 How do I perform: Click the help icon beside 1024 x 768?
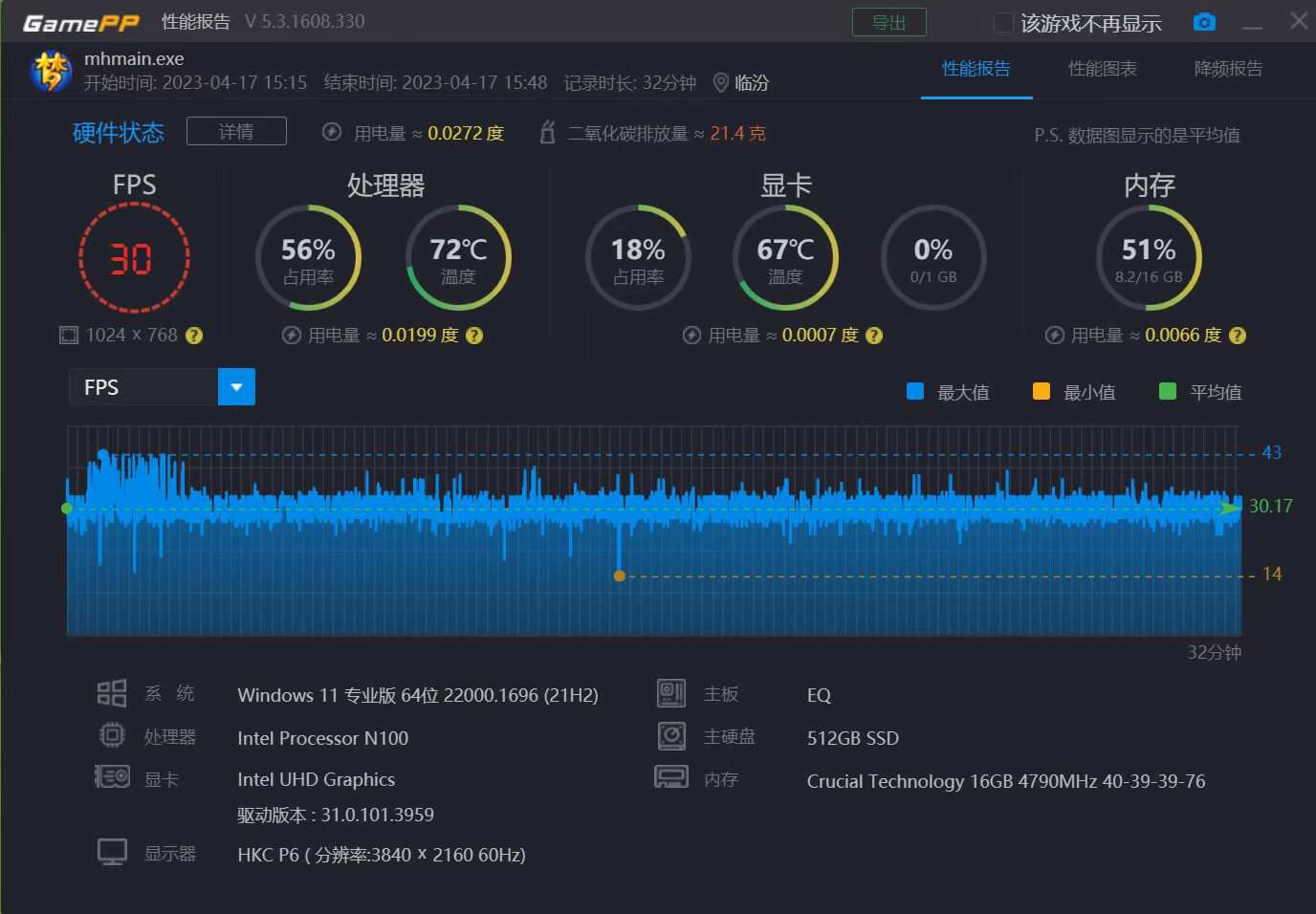click(194, 336)
